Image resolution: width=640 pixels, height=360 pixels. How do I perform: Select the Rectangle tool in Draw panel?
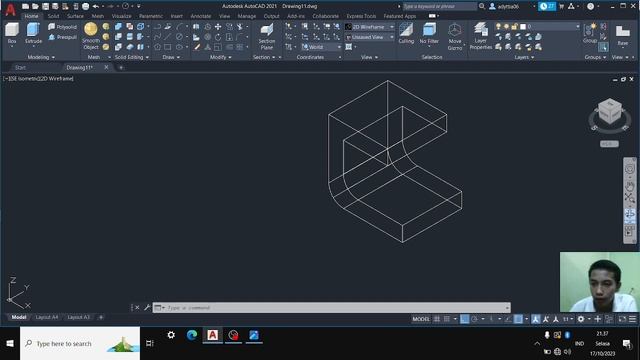point(168,47)
